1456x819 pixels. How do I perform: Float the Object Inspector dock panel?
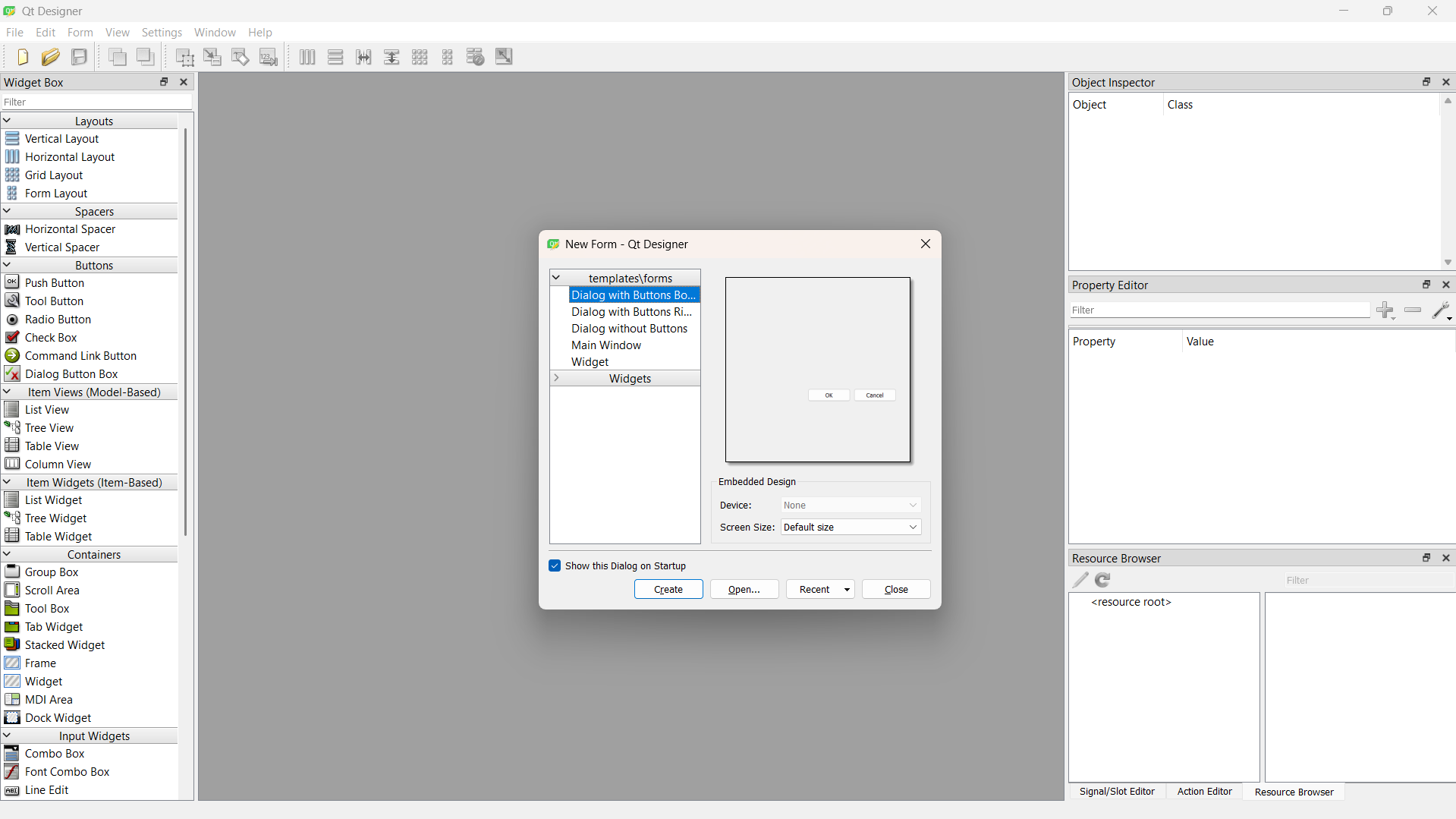click(1426, 82)
